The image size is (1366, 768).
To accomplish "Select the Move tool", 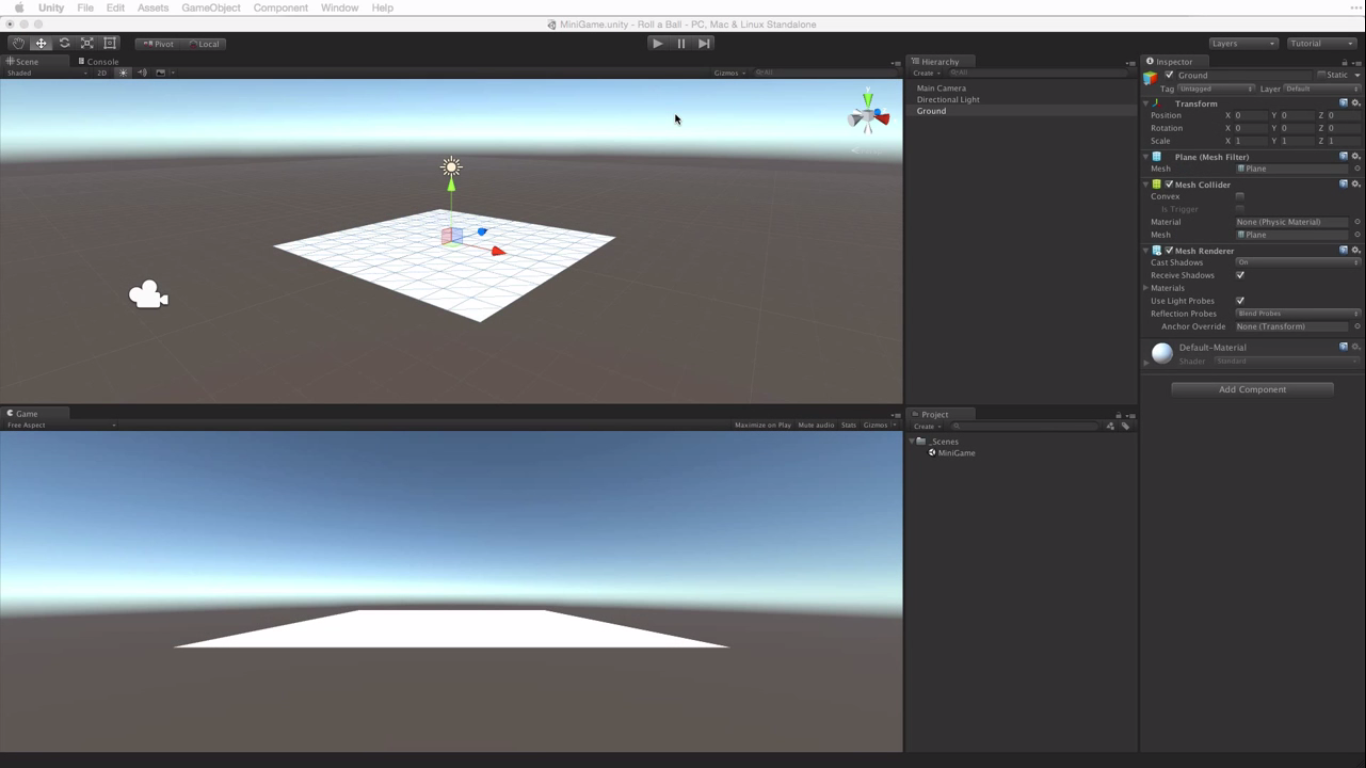I will 40,43.
